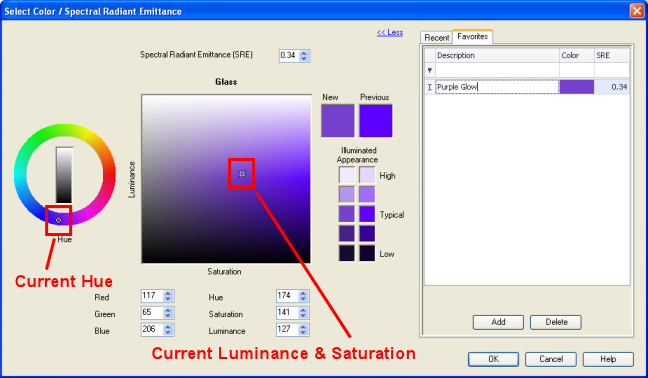Screen dimensions: 648x378
Task: Click the right High illuminated appearance swatch
Action: point(367,175)
